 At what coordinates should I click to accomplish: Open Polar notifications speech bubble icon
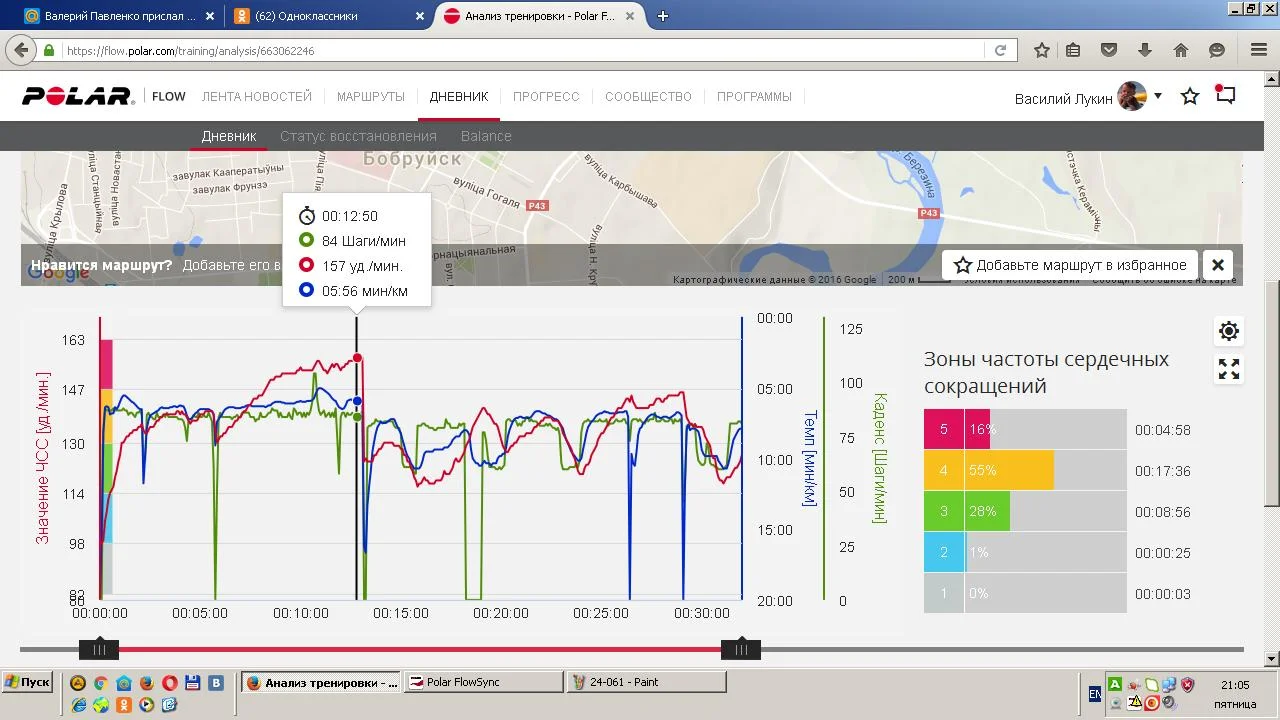[x=1225, y=96]
